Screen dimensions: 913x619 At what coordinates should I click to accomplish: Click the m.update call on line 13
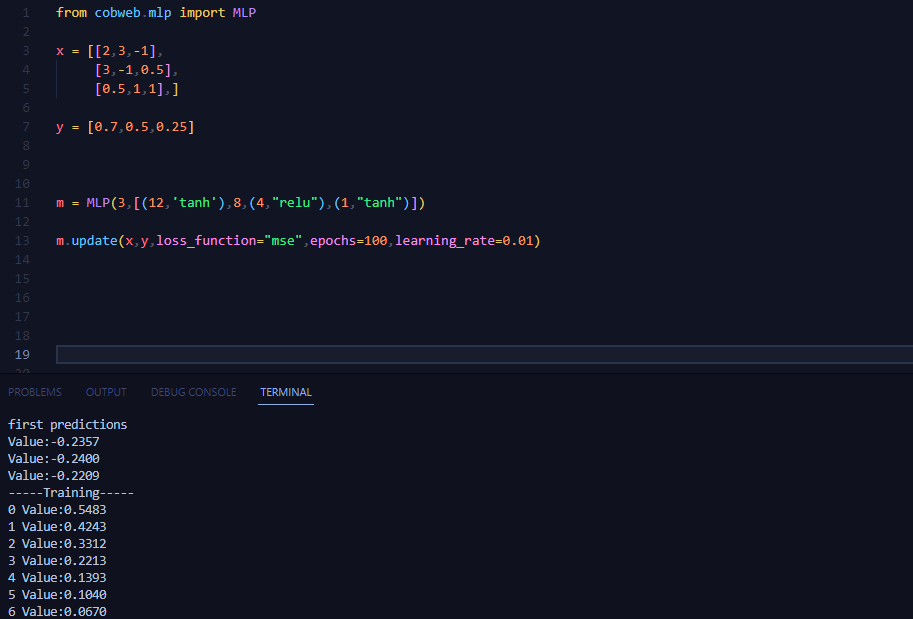coord(298,240)
